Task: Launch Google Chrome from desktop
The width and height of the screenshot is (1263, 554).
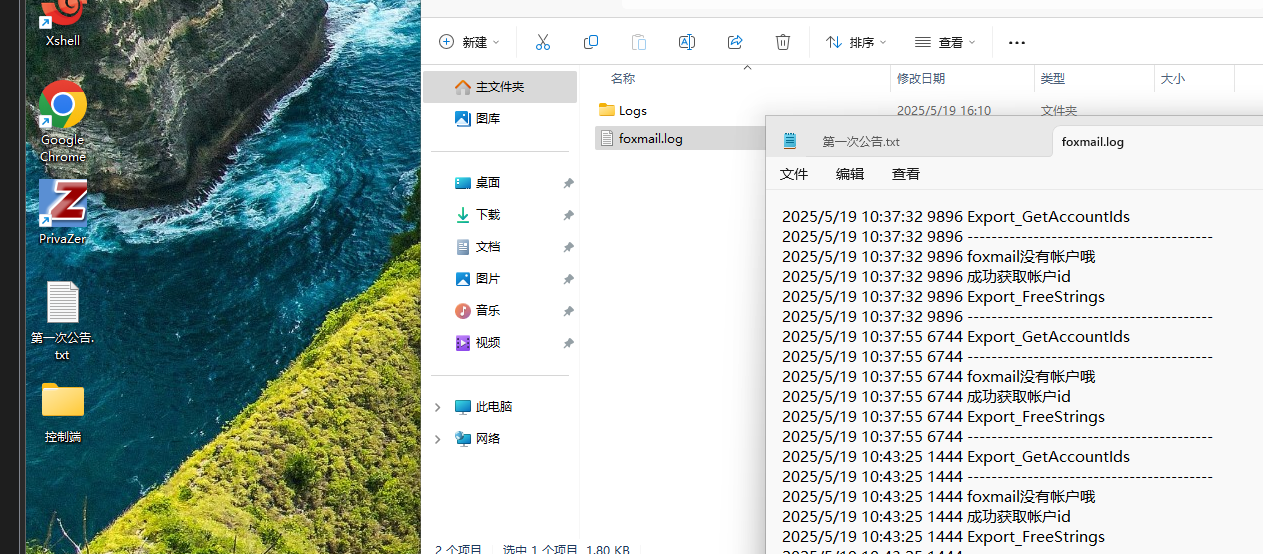Action: coord(63,121)
